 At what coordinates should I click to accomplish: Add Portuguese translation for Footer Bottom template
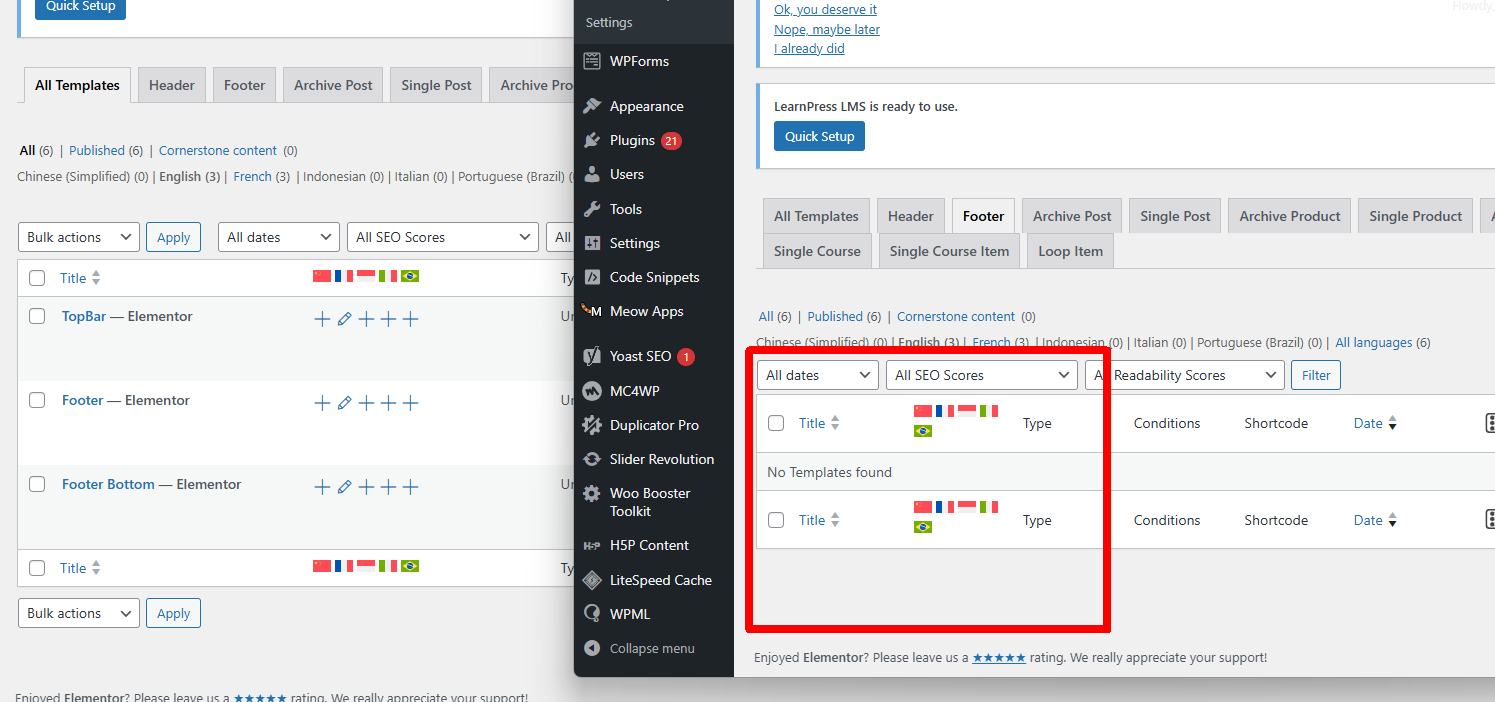point(410,487)
